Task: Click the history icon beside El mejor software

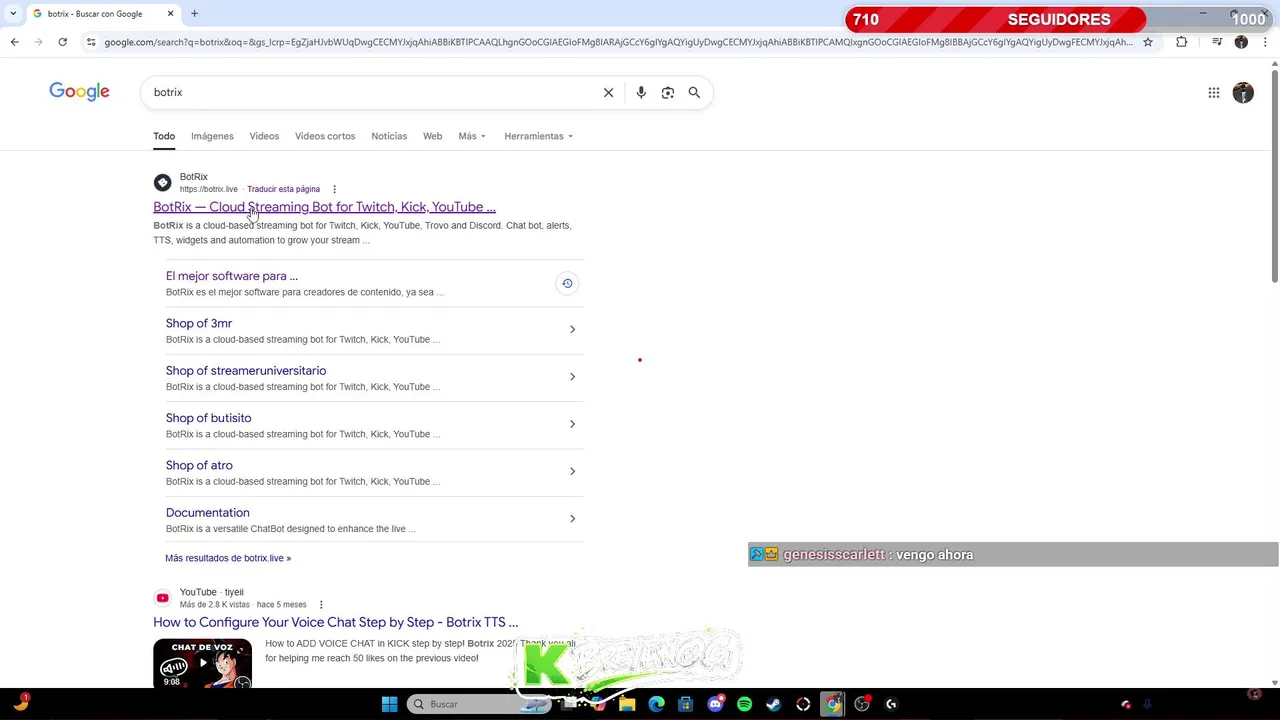Action: pos(567,284)
